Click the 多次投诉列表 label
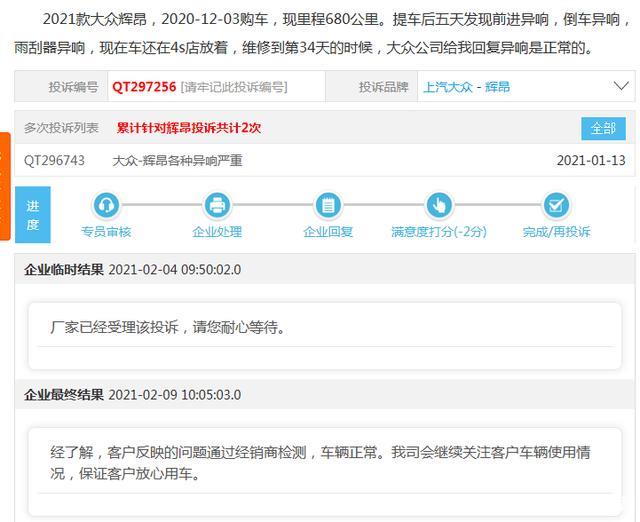Screen dimensions: 640x522 coord(61,128)
